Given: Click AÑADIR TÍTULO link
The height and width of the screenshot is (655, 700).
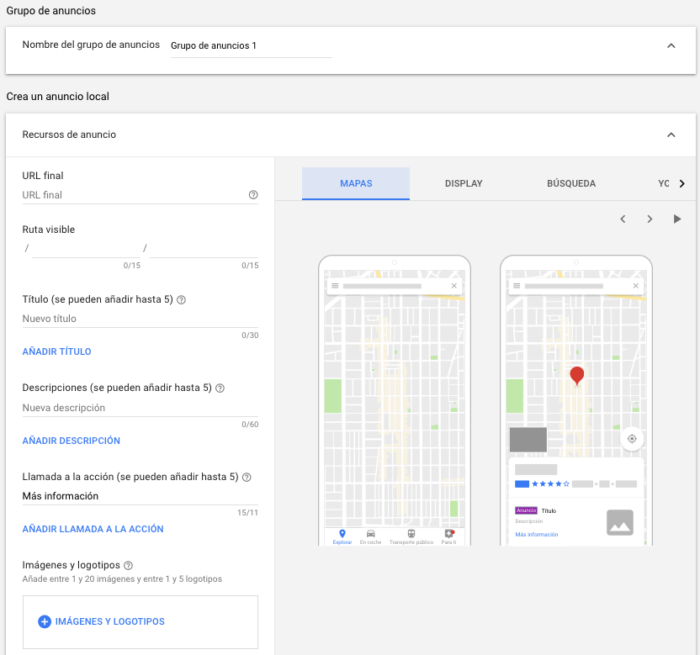Looking at the screenshot, I should point(57,352).
